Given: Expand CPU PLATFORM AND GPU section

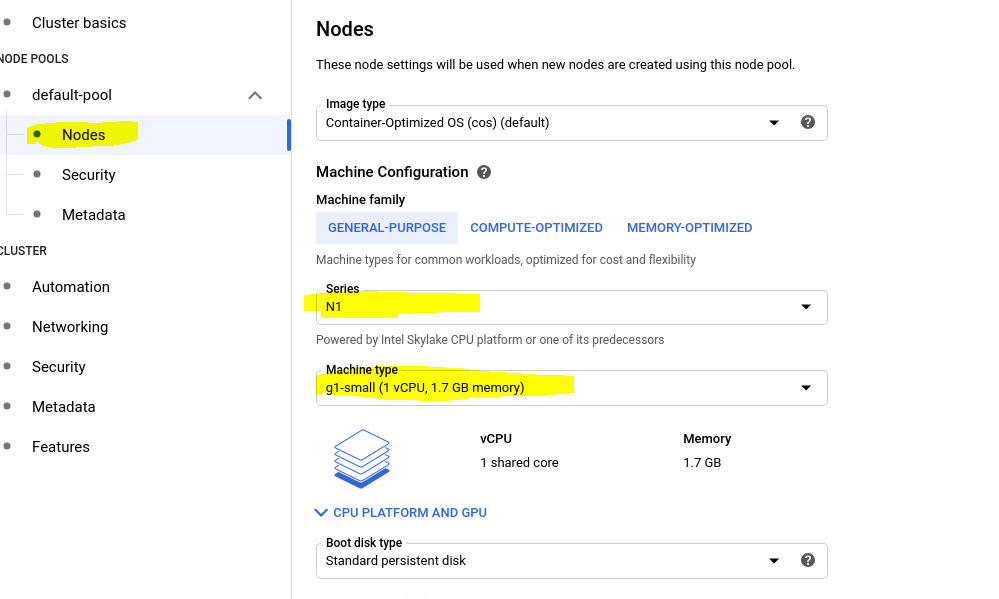Looking at the screenshot, I should (401, 512).
